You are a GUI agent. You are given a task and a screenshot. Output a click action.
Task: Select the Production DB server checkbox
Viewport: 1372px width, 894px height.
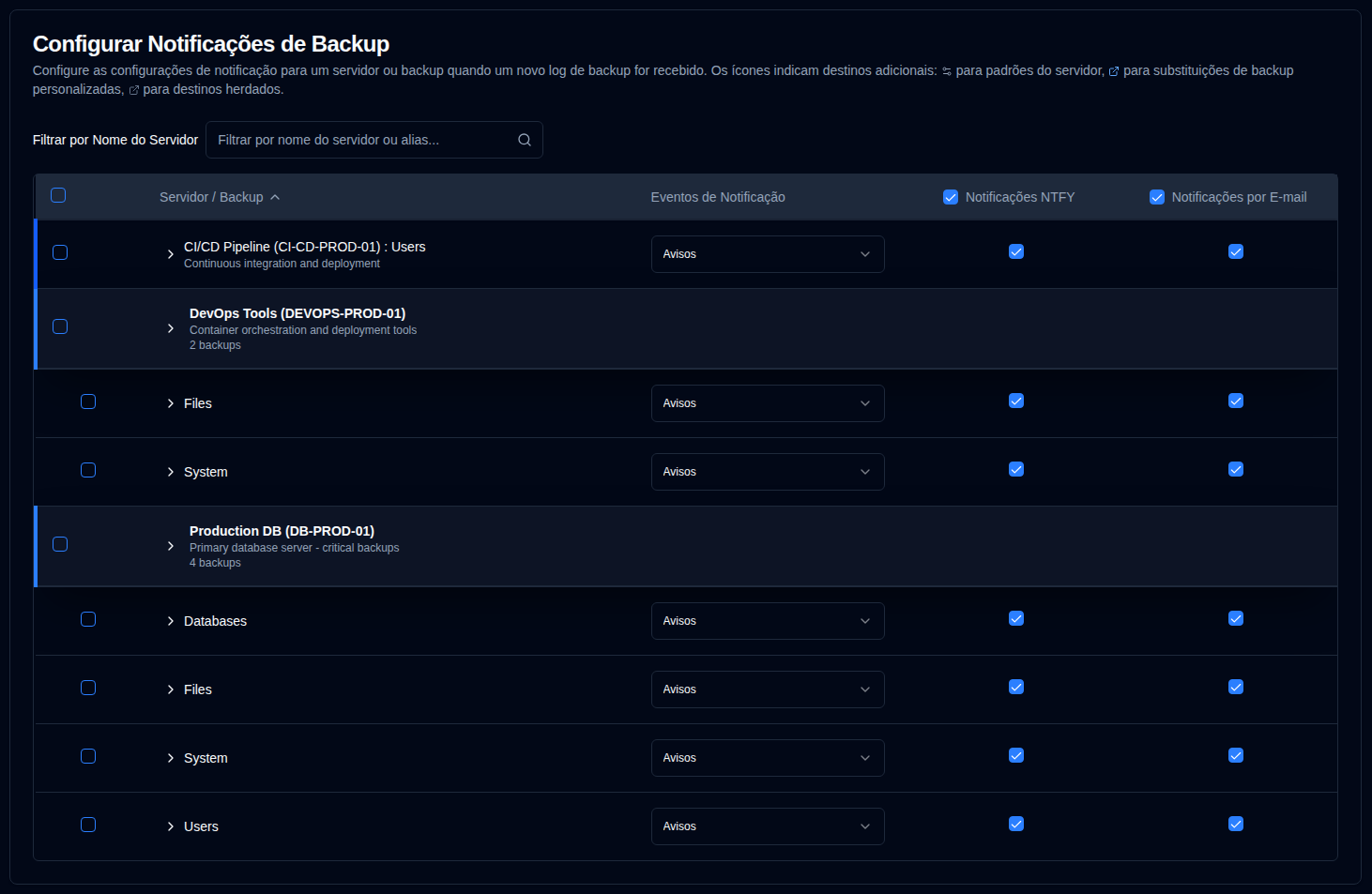click(60, 544)
